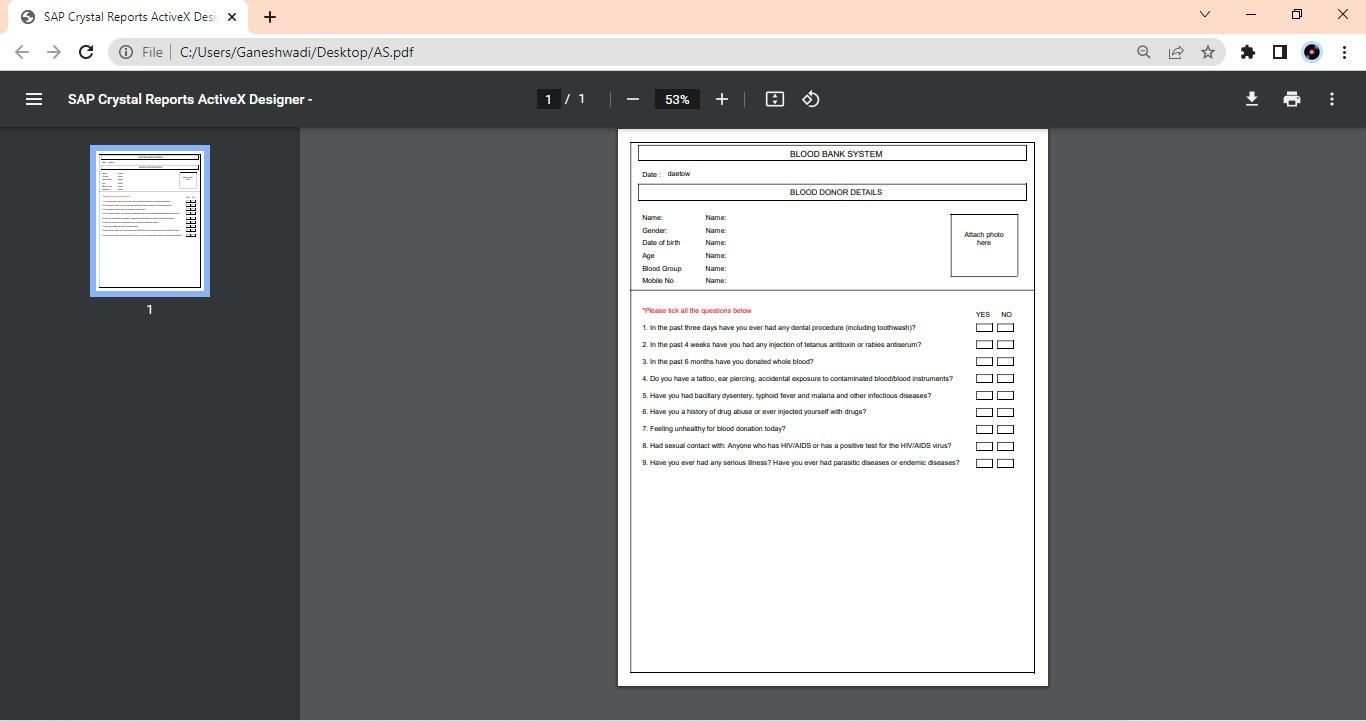Click the Gender label
This screenshot has width=1366, height=721.
pos(655,231)
